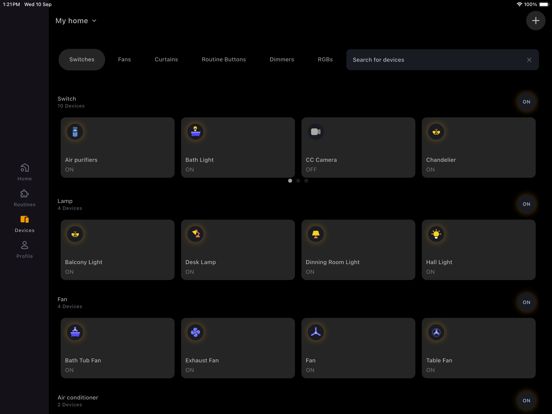Select the Devices section in the sidebar
Image resolution: width=552 pixels, height=414 pixels.
point(24,224)
